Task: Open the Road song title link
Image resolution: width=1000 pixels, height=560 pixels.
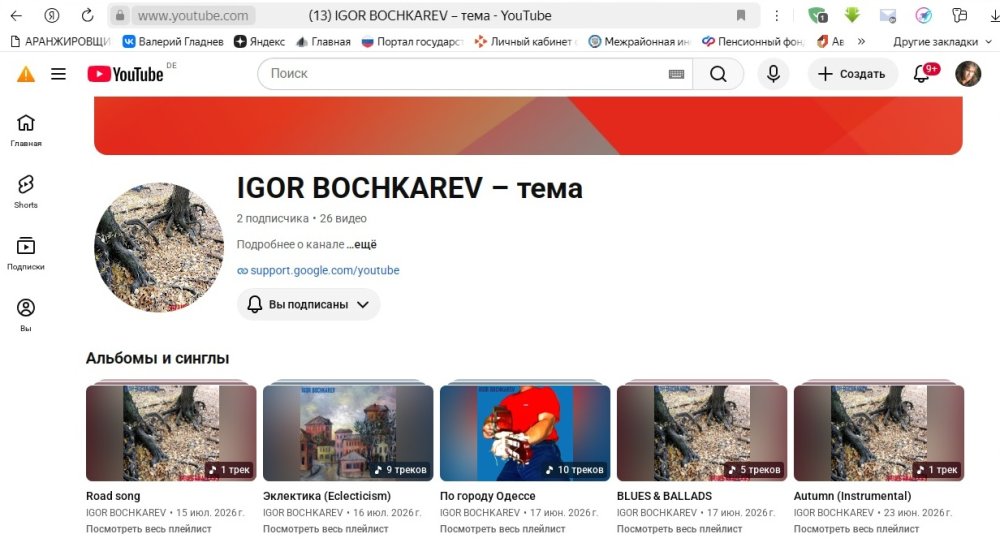Action: [113, 496]
